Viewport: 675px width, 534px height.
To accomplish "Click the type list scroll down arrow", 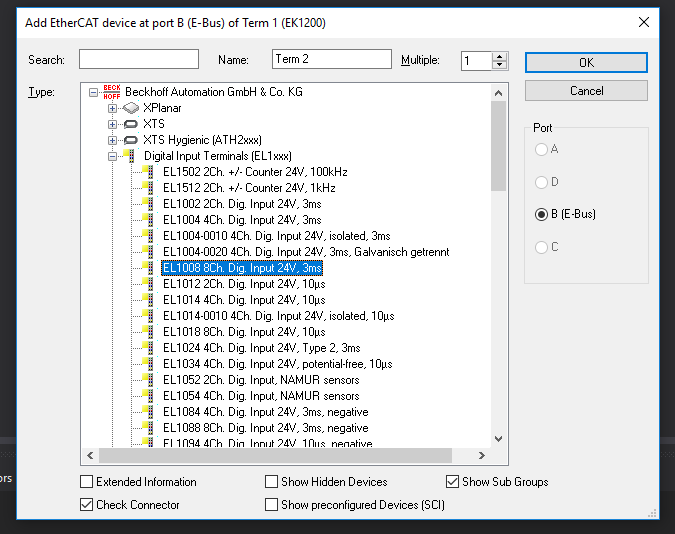I will coord(499,439).
